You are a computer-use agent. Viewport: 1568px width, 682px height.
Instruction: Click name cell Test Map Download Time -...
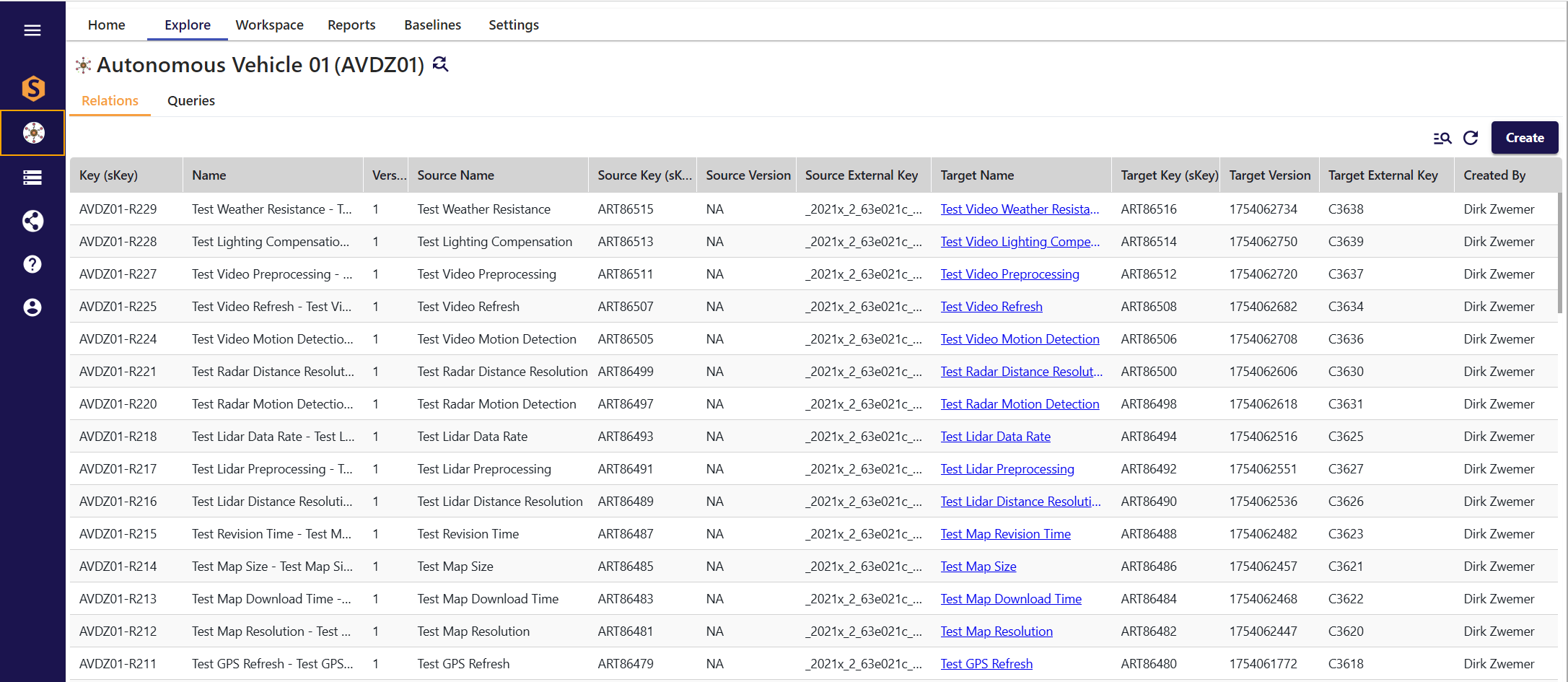(x=271, y=599)
